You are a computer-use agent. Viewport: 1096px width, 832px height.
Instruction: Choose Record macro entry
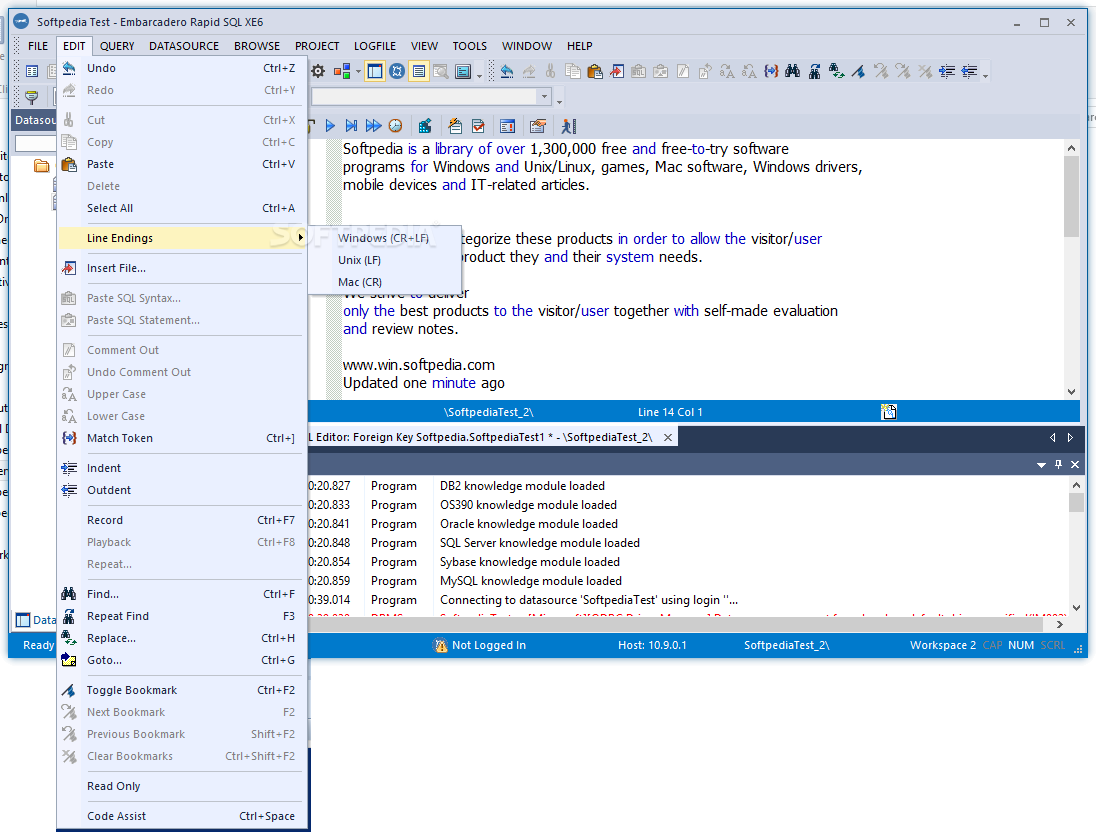pos(182,520)
